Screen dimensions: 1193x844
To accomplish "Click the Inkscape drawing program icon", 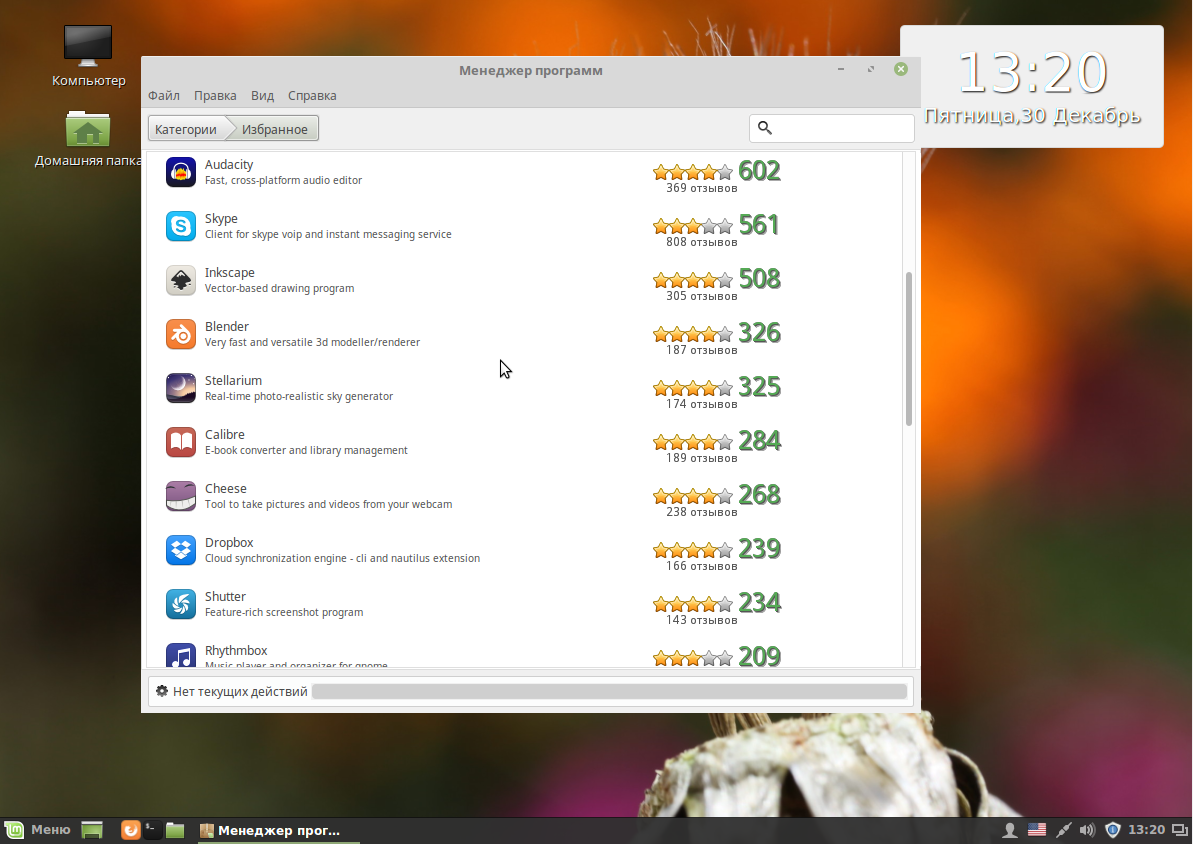I will click(180, 280).
